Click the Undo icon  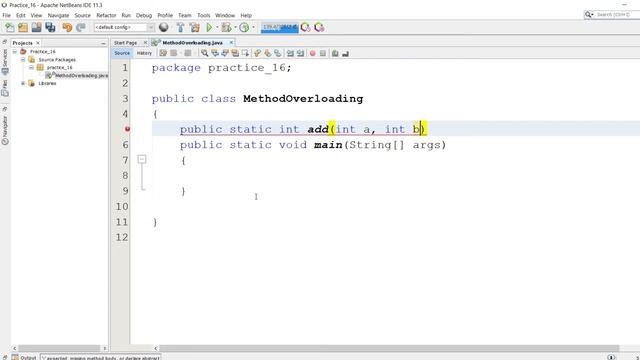[67, 27]
